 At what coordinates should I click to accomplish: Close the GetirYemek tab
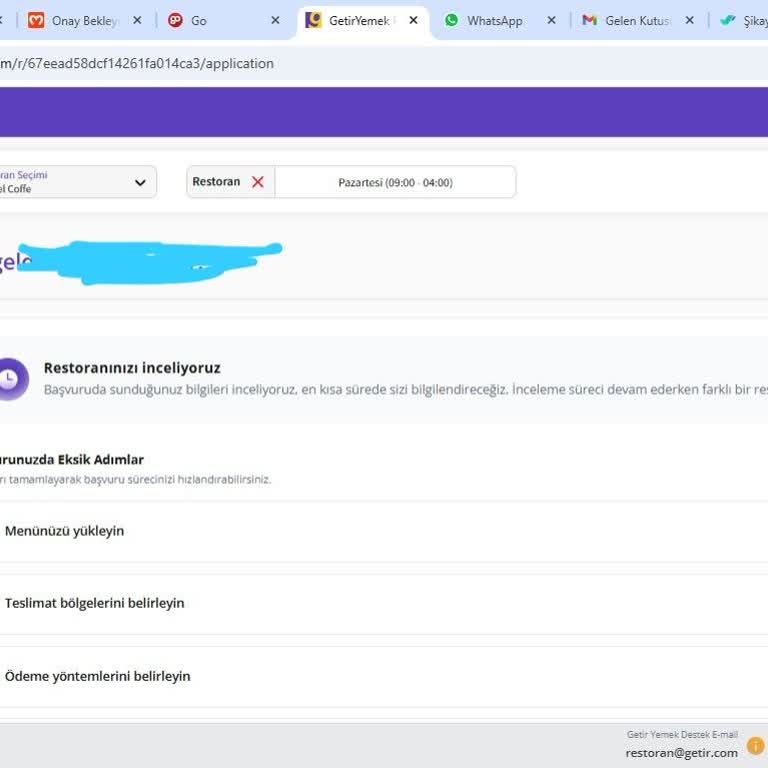tap(413, 20)
